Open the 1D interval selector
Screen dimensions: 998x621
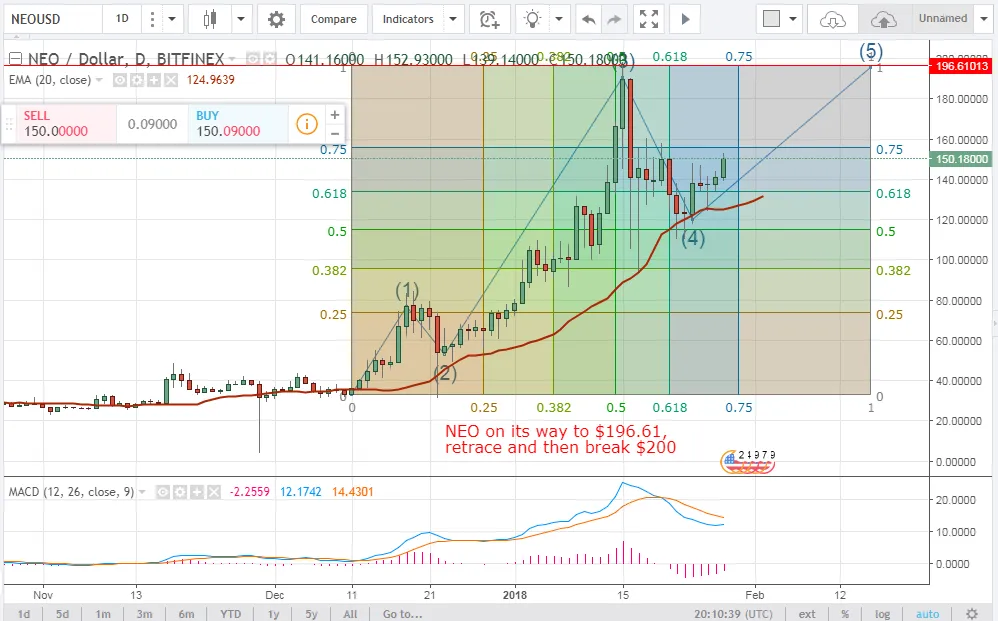coord(122,19)
